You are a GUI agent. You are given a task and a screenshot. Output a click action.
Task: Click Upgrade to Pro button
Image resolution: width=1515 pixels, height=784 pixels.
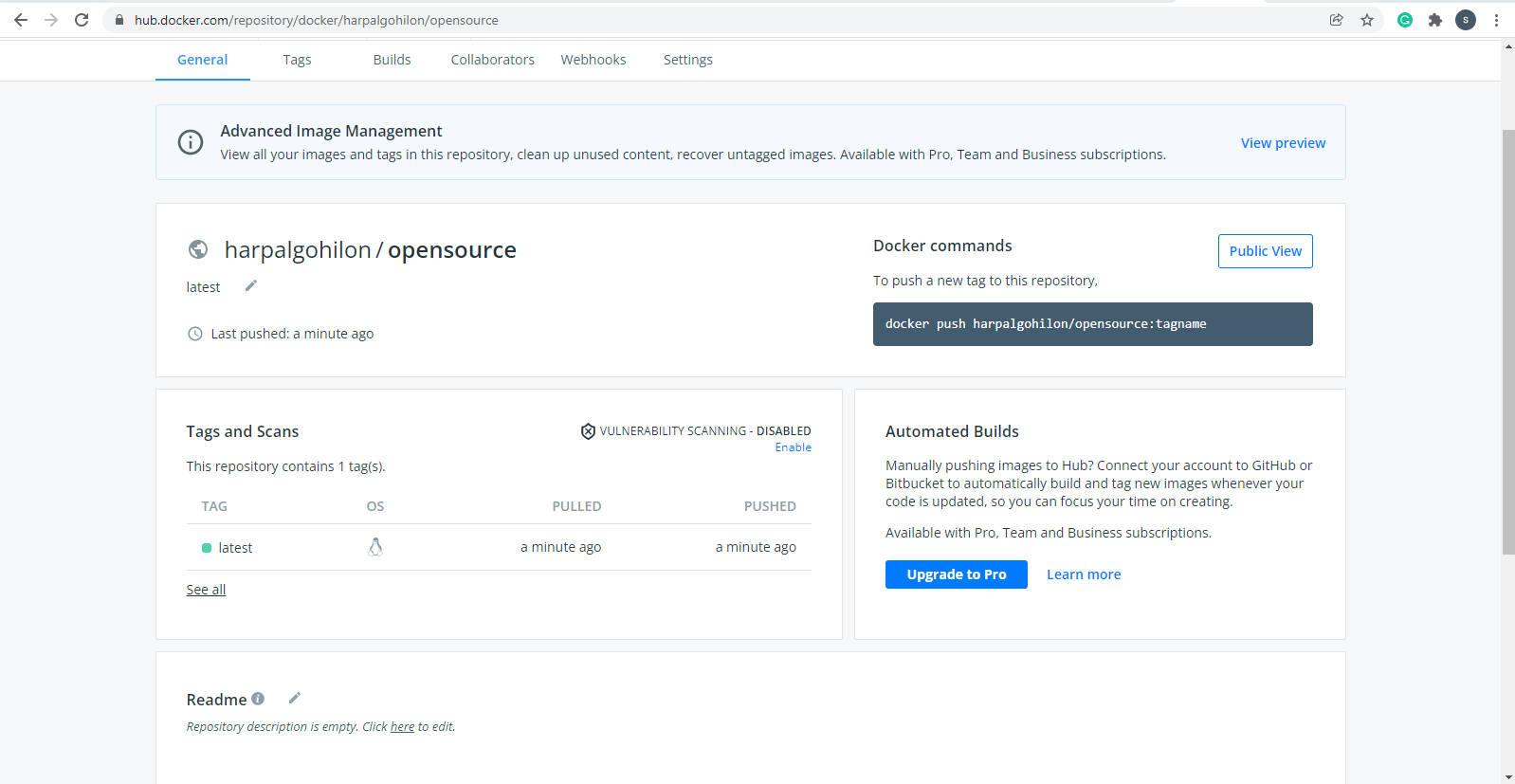[957, 574]
